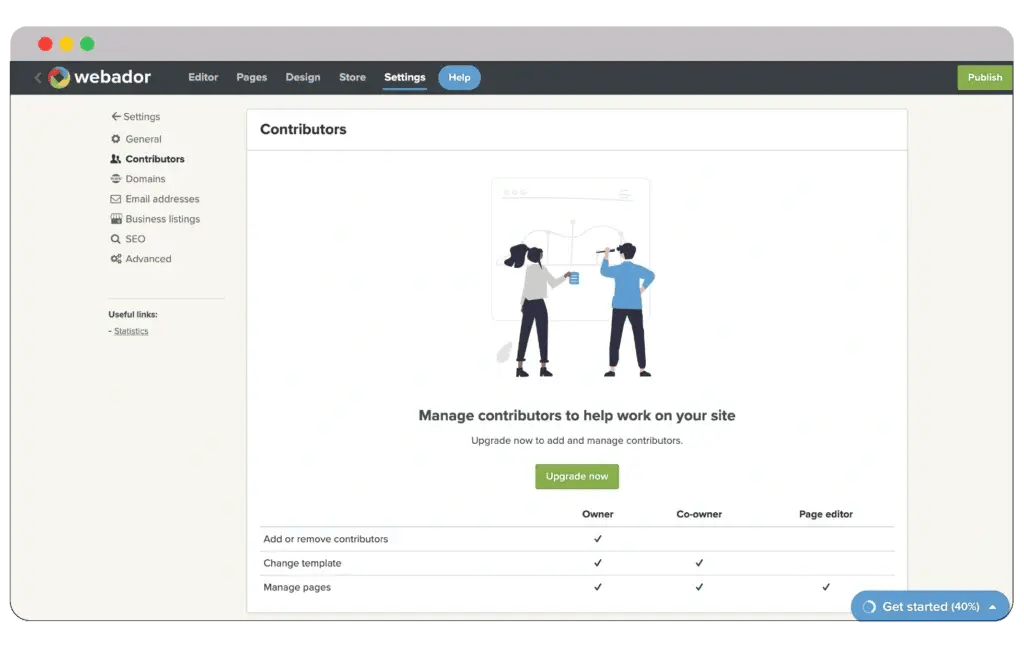Screen dimensions: 1024x648
Task: Click the SEO magnifier icon
Action: point(116,239)
